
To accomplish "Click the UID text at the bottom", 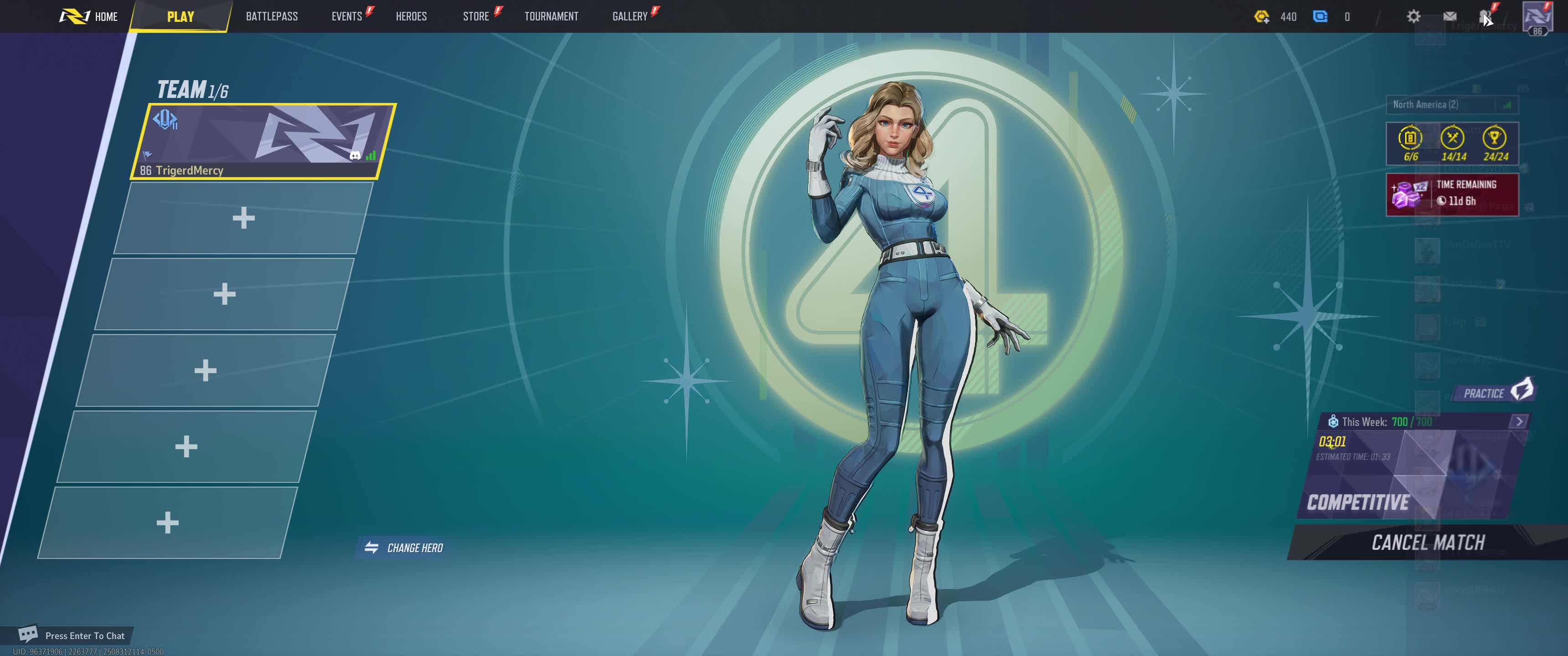I will (x=88, y=651).
